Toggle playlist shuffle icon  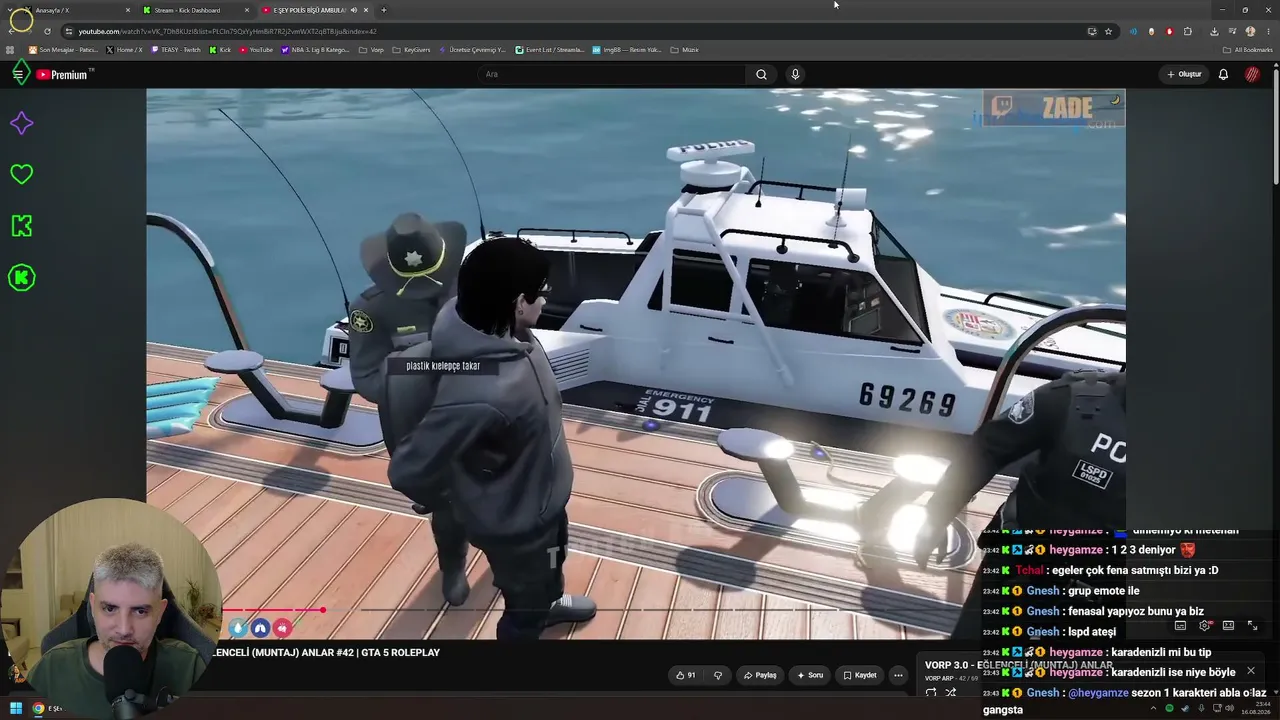tap(951, 692)
